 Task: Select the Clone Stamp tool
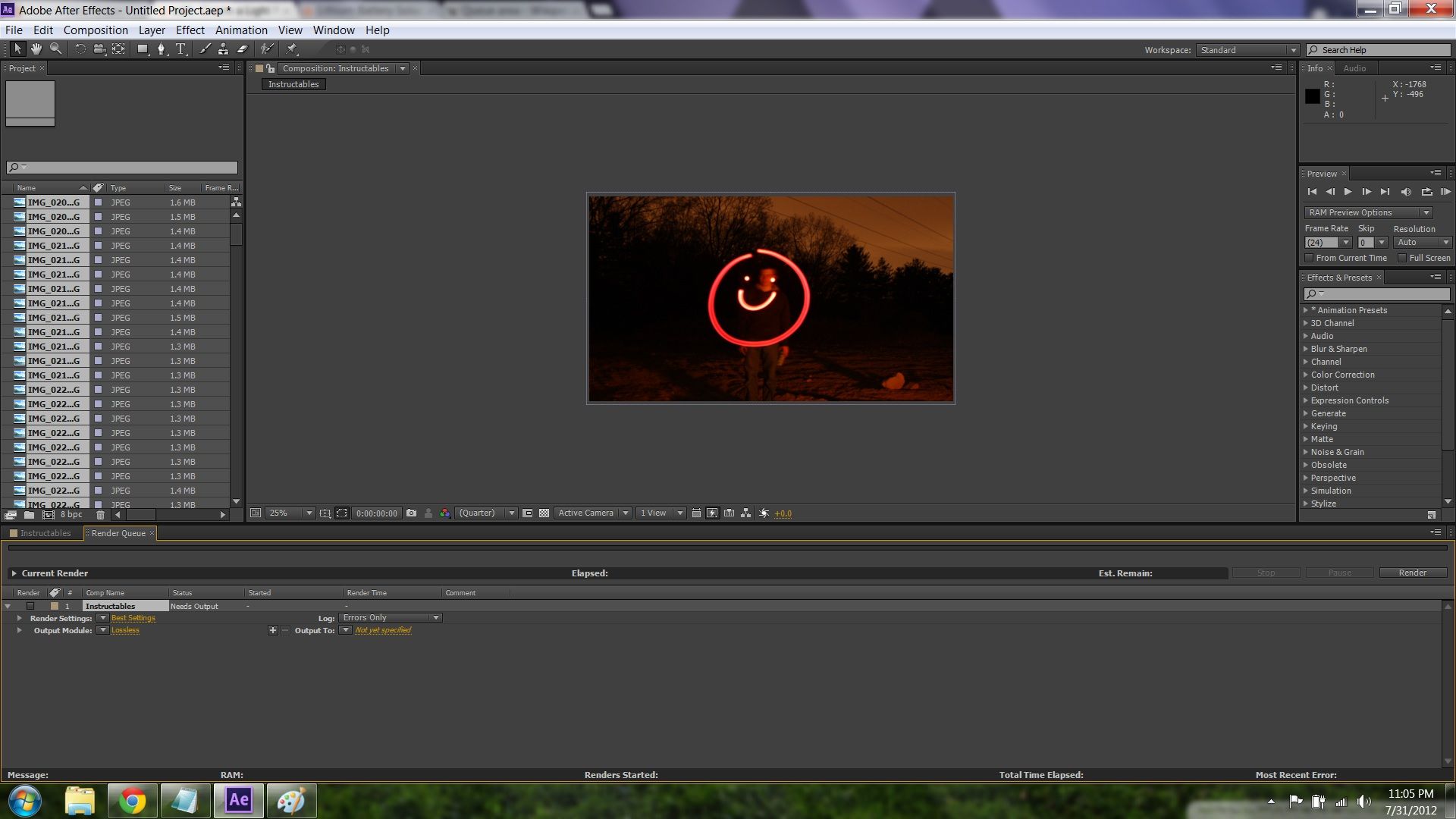(x=222, y=49)
